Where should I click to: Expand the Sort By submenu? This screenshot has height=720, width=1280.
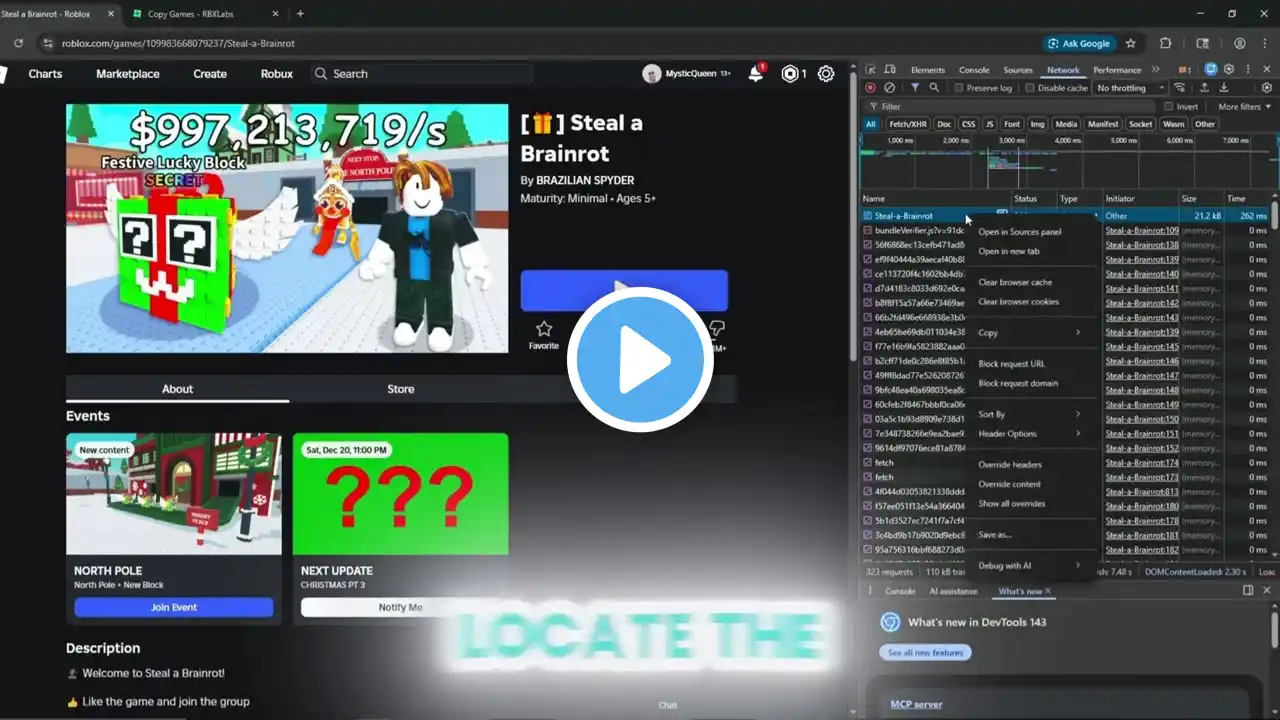[x=1029, y=414]
